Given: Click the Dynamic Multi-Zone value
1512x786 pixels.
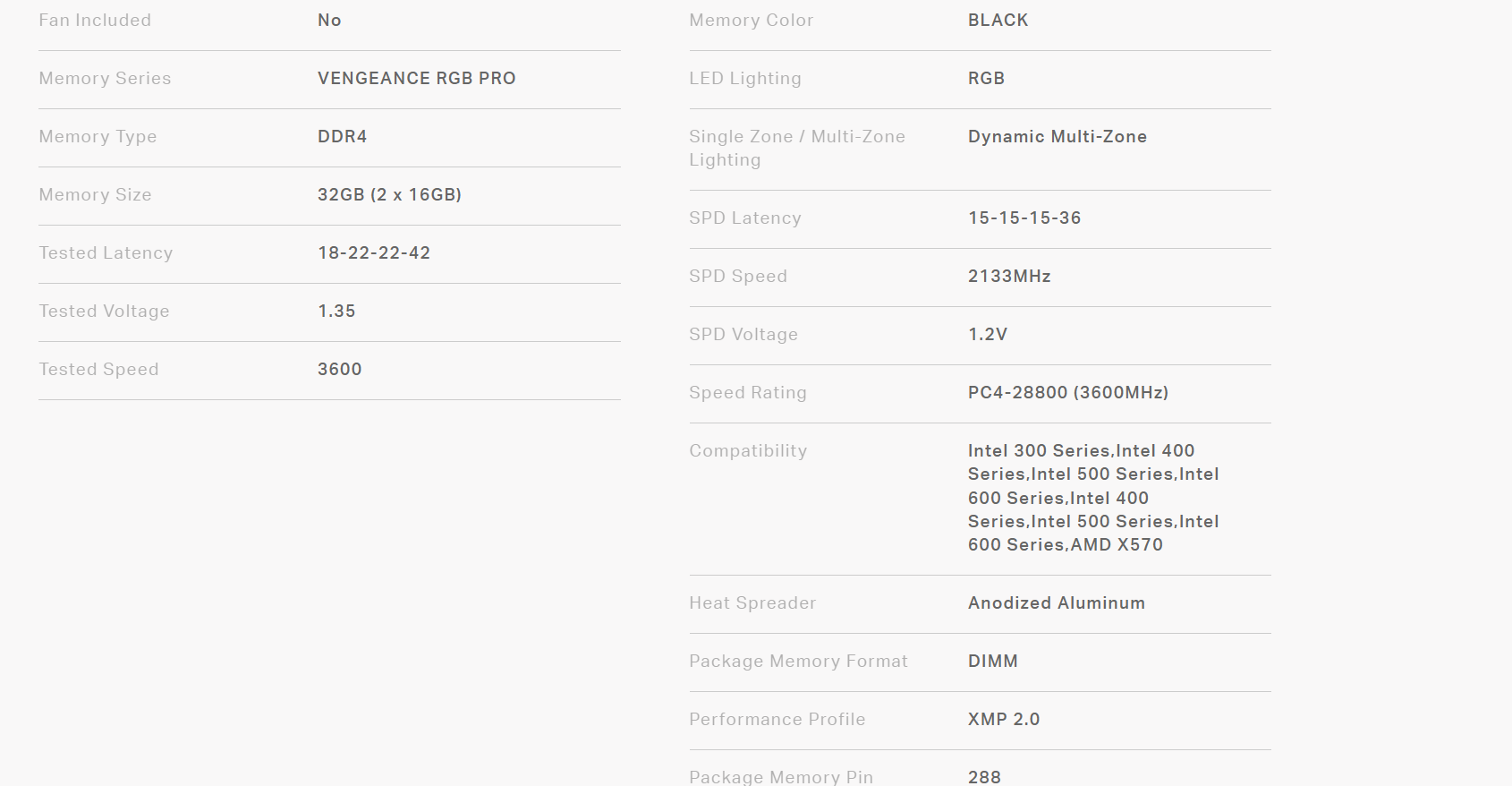Looking at the screenshot, I should [x=1057, y=137].
